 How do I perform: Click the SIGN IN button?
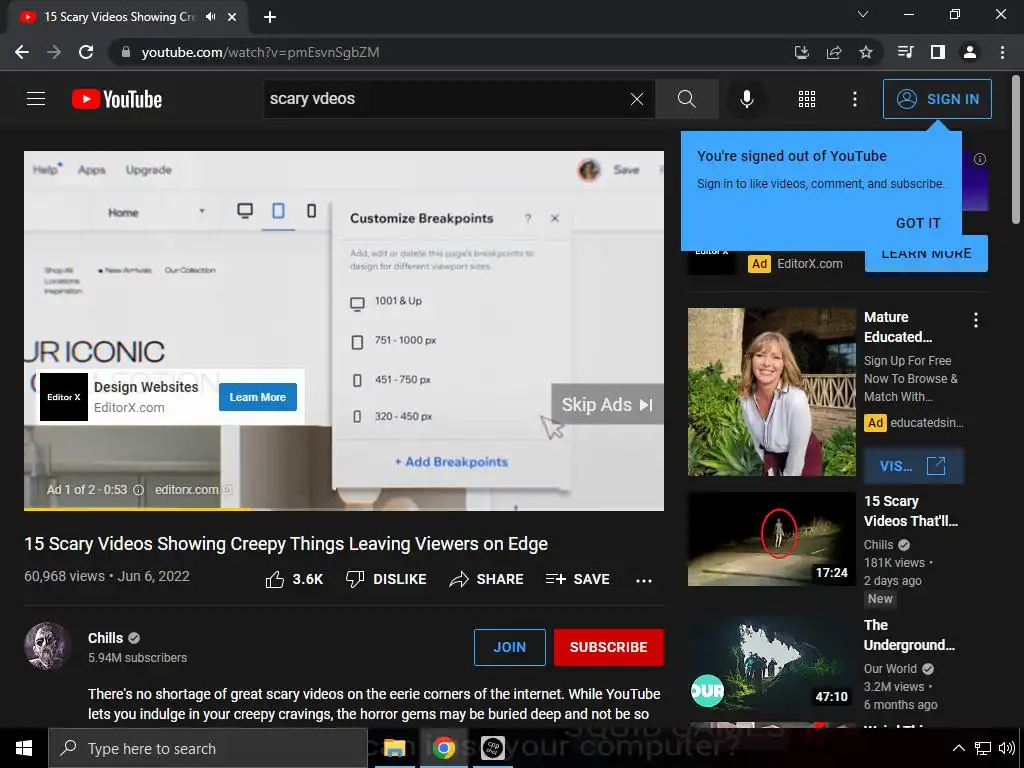[937, 99]
